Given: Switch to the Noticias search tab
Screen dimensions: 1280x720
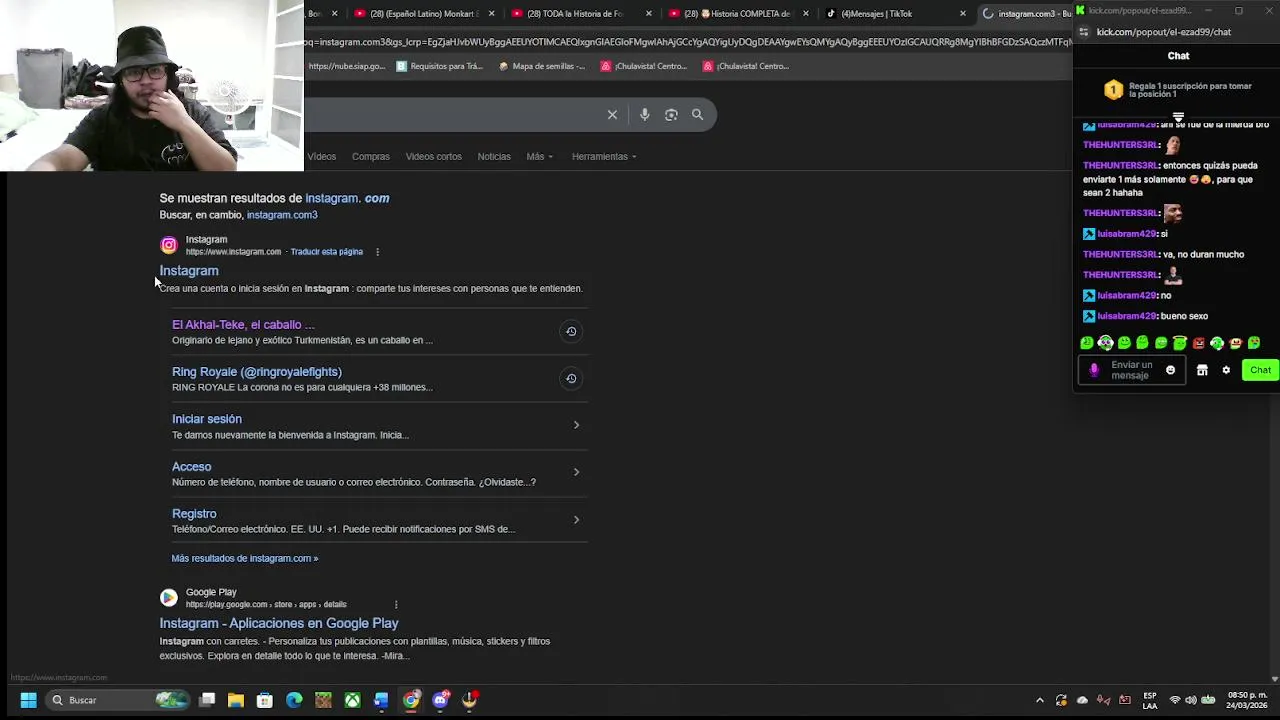Looking at the screenshot, I should 494,156.
